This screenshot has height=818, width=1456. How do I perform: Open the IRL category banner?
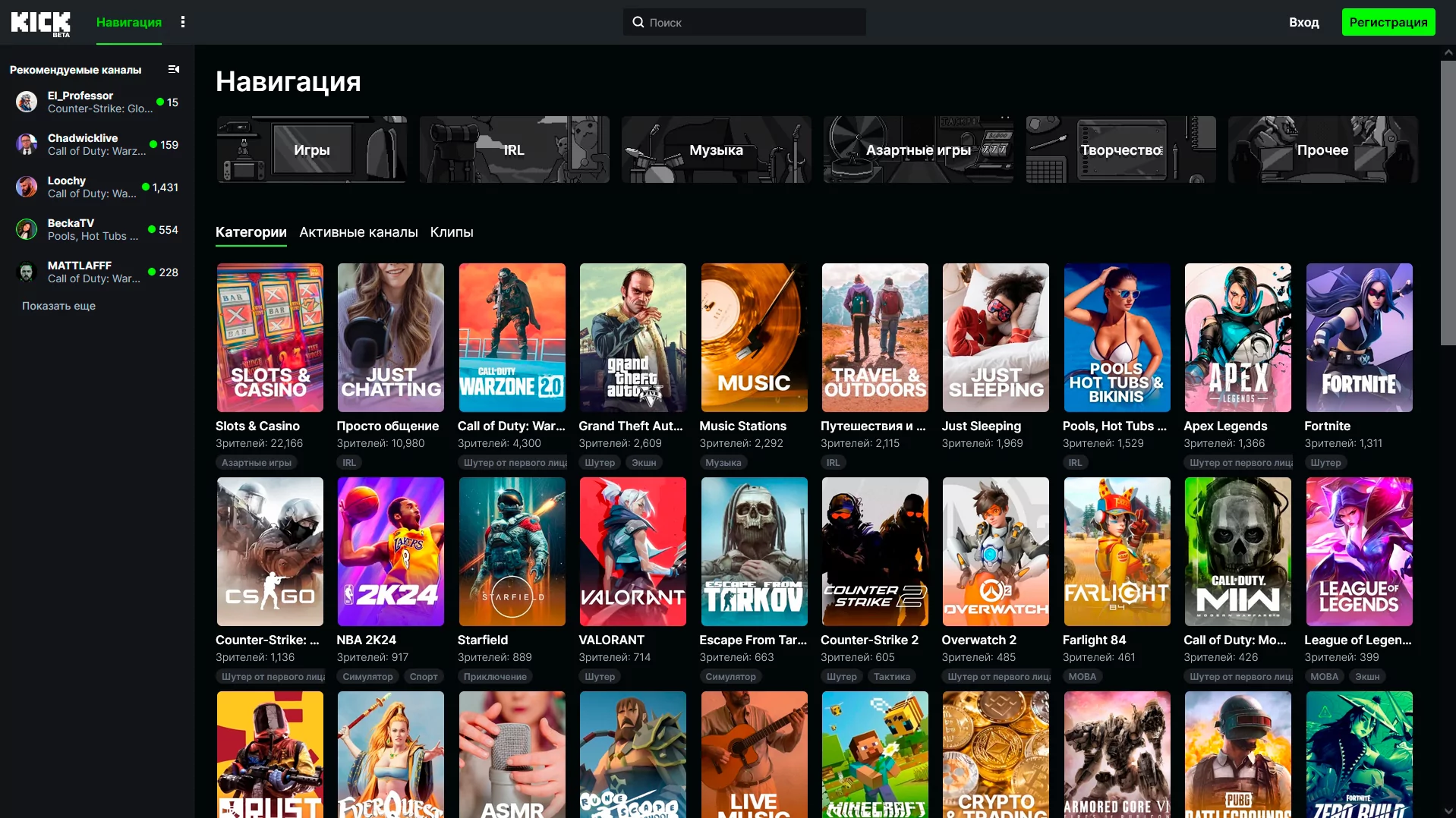(x=515, y=149)
